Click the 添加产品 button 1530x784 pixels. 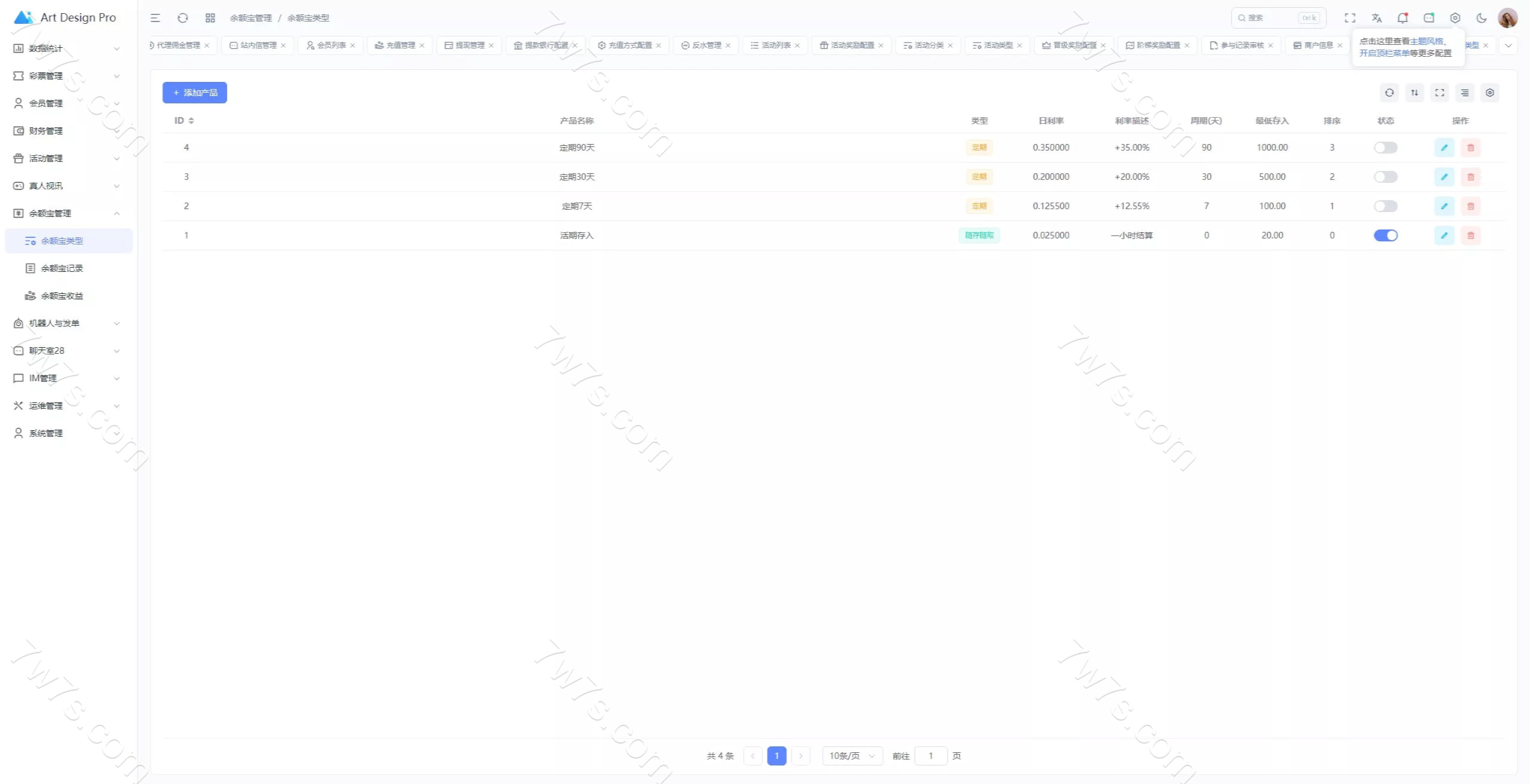(x=195, y=93)
